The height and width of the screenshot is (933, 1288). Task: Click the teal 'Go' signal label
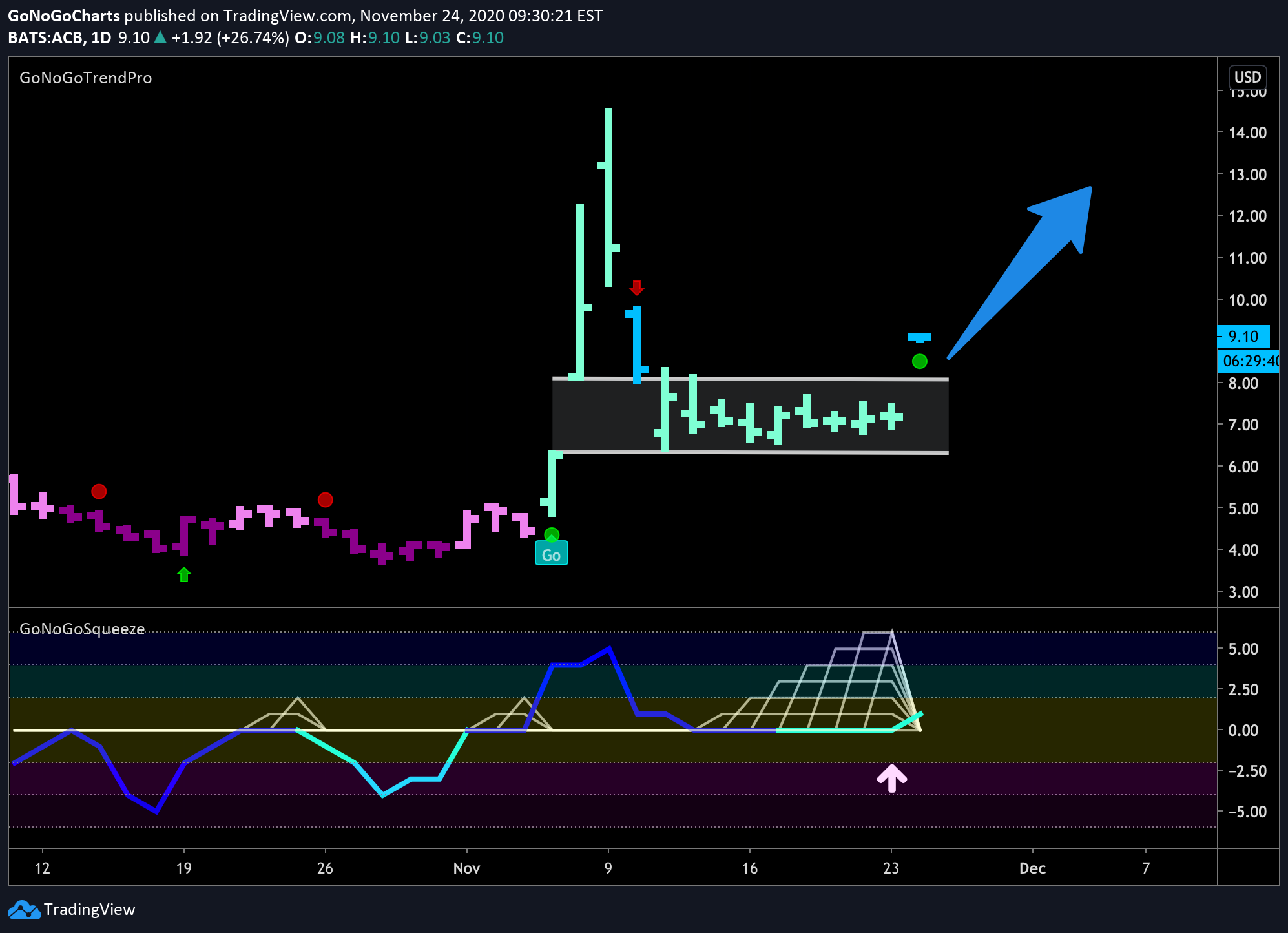click(551, 554)
